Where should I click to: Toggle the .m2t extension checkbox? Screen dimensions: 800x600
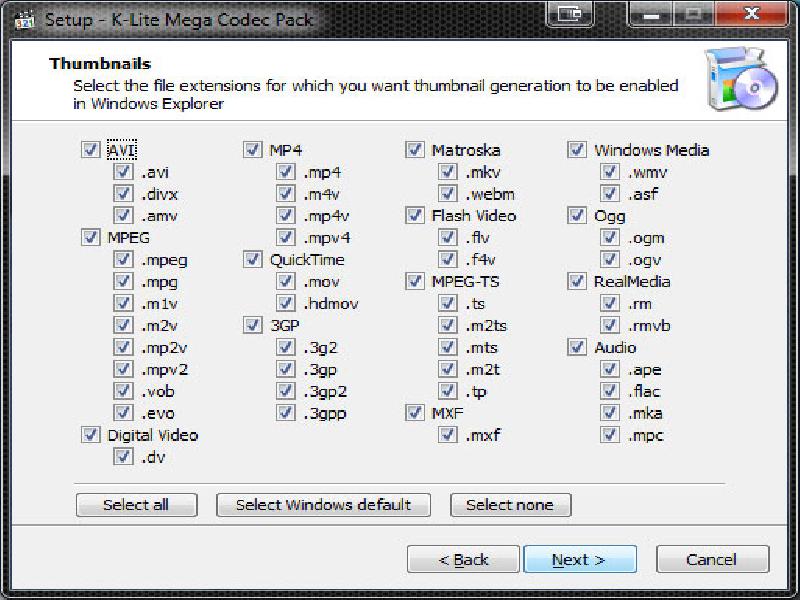(447, 369)
